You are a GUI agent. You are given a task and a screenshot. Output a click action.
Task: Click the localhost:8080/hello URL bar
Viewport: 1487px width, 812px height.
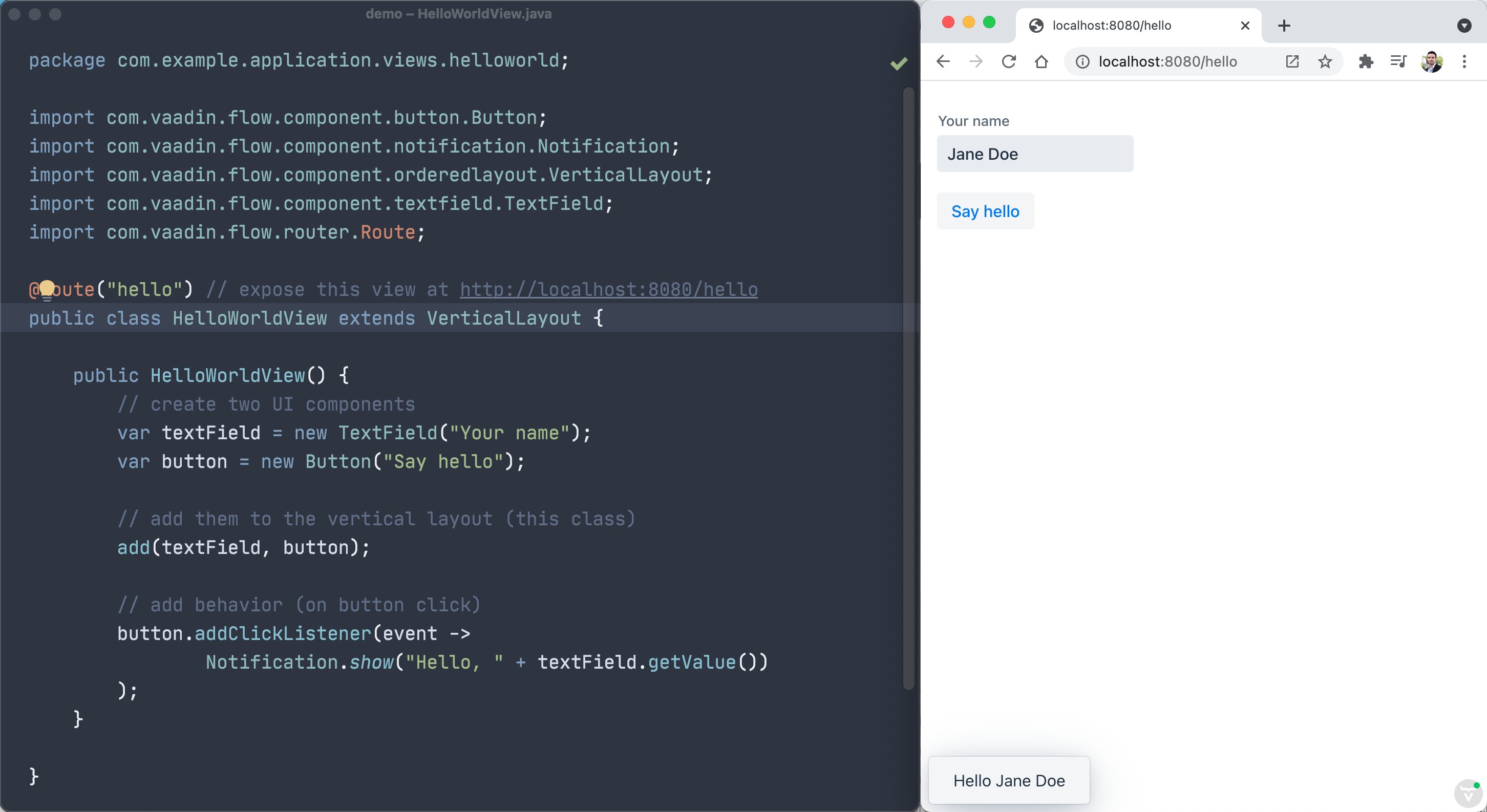(x=1167, y=62)
